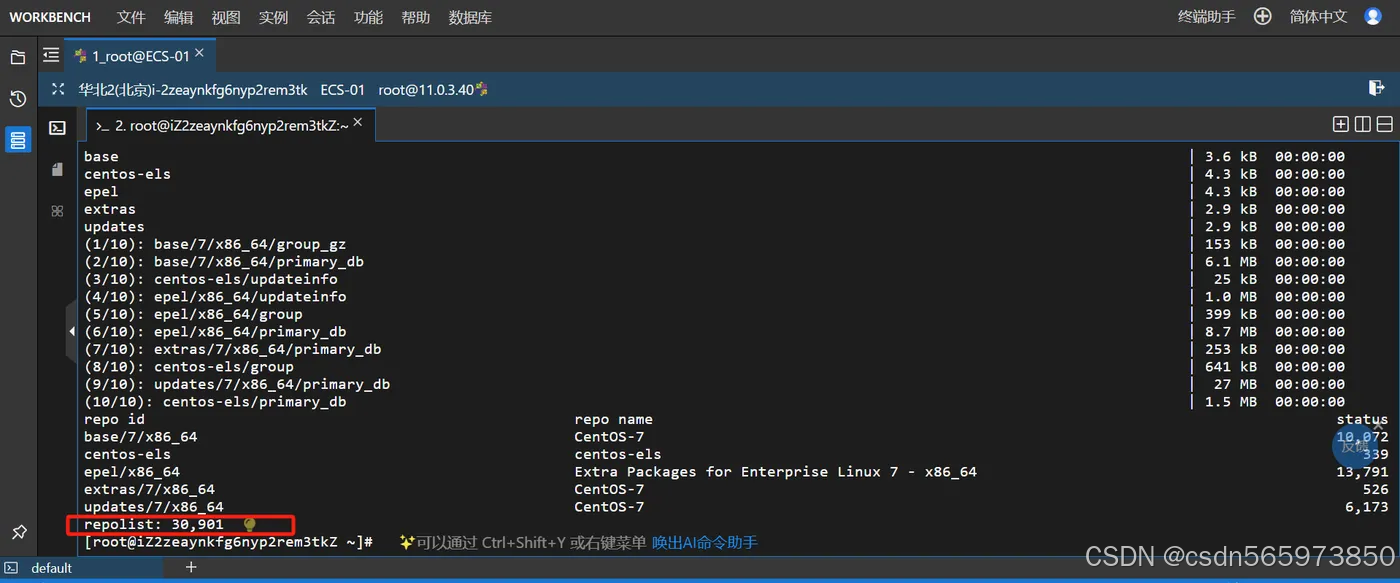Open the four-squares grid icon in inner sidebar
The width and height of the screenshot is (1400, 583).
click(57, 211)
